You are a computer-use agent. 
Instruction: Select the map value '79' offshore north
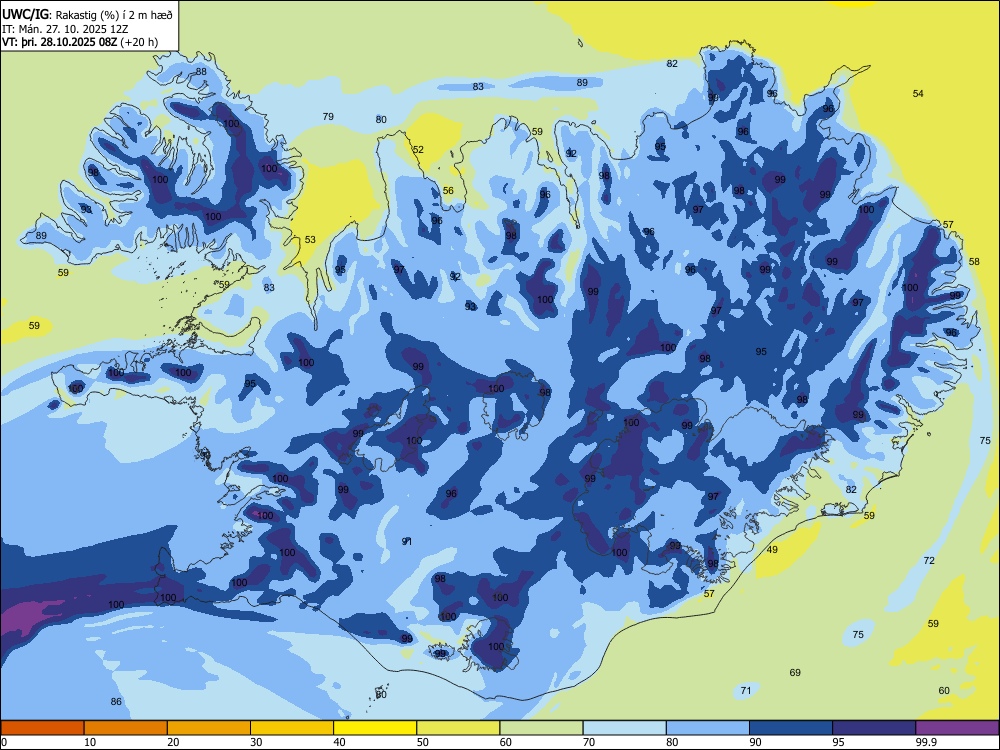click(x=328, y=116)
